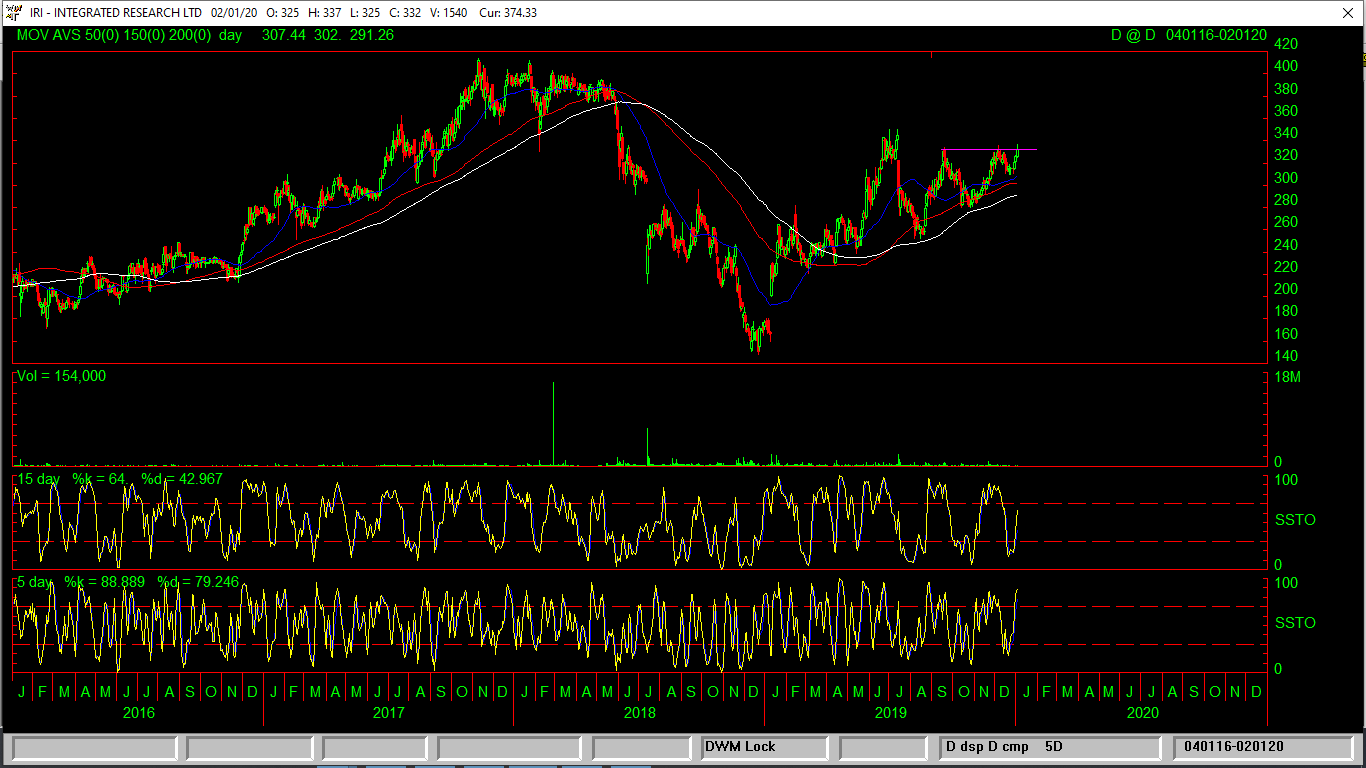Click the SSTO label of the 5 day panel
Image resolution: width=1366 pixels, height=768 pixels.
[1295, 623]
